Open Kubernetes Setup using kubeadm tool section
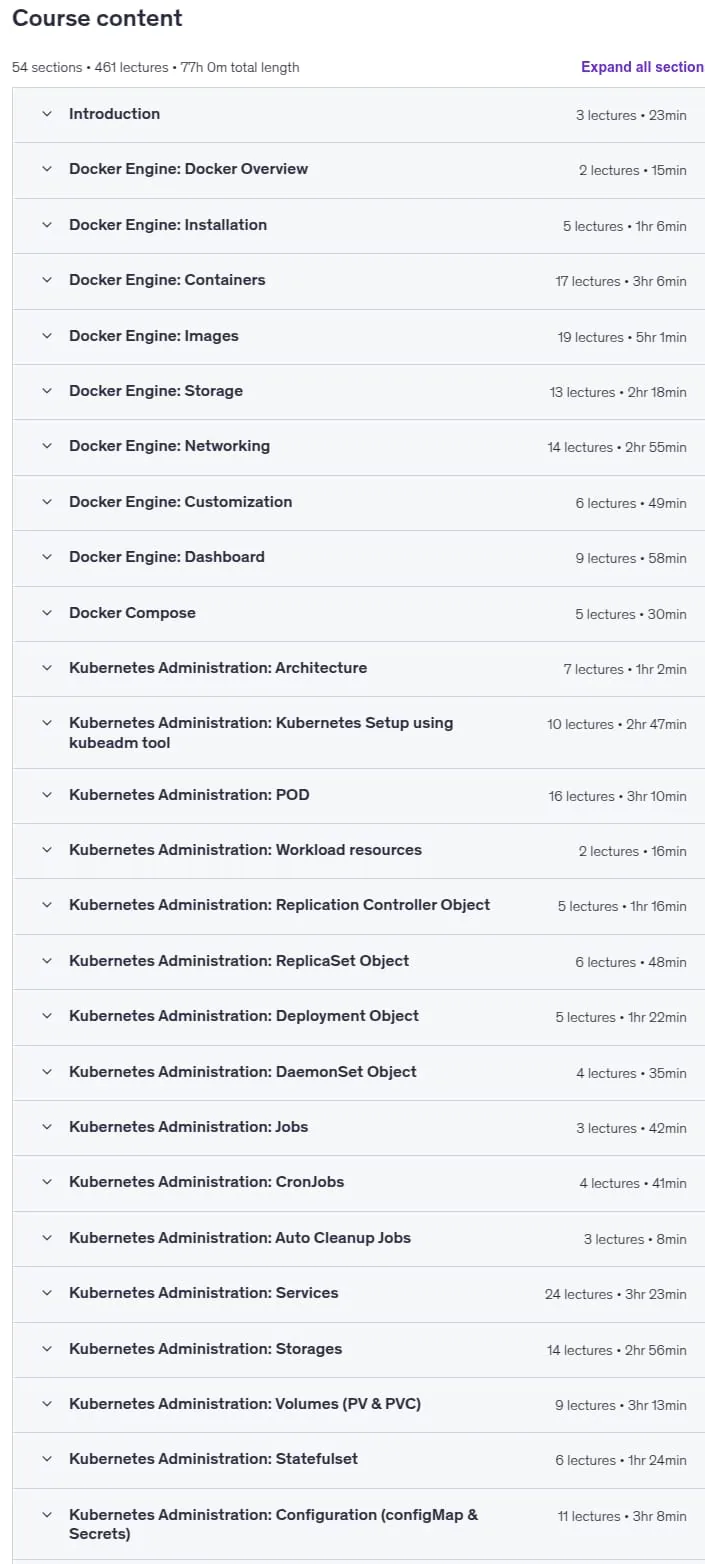 pyautogui.click(x=359, y=733)
